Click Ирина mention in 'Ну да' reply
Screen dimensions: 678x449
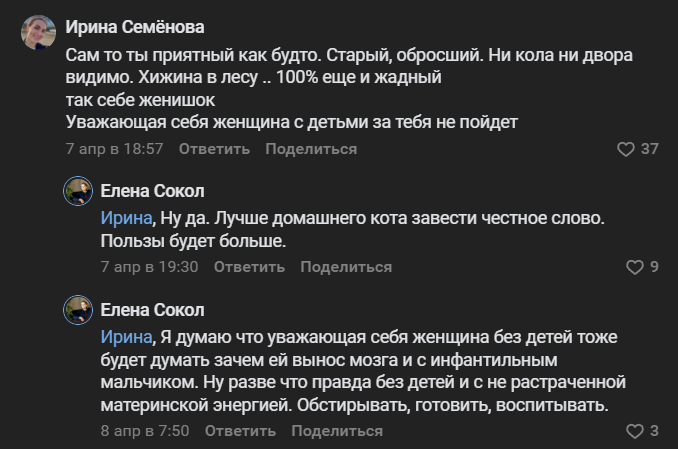pyautogui.click(x=126, y=216)
